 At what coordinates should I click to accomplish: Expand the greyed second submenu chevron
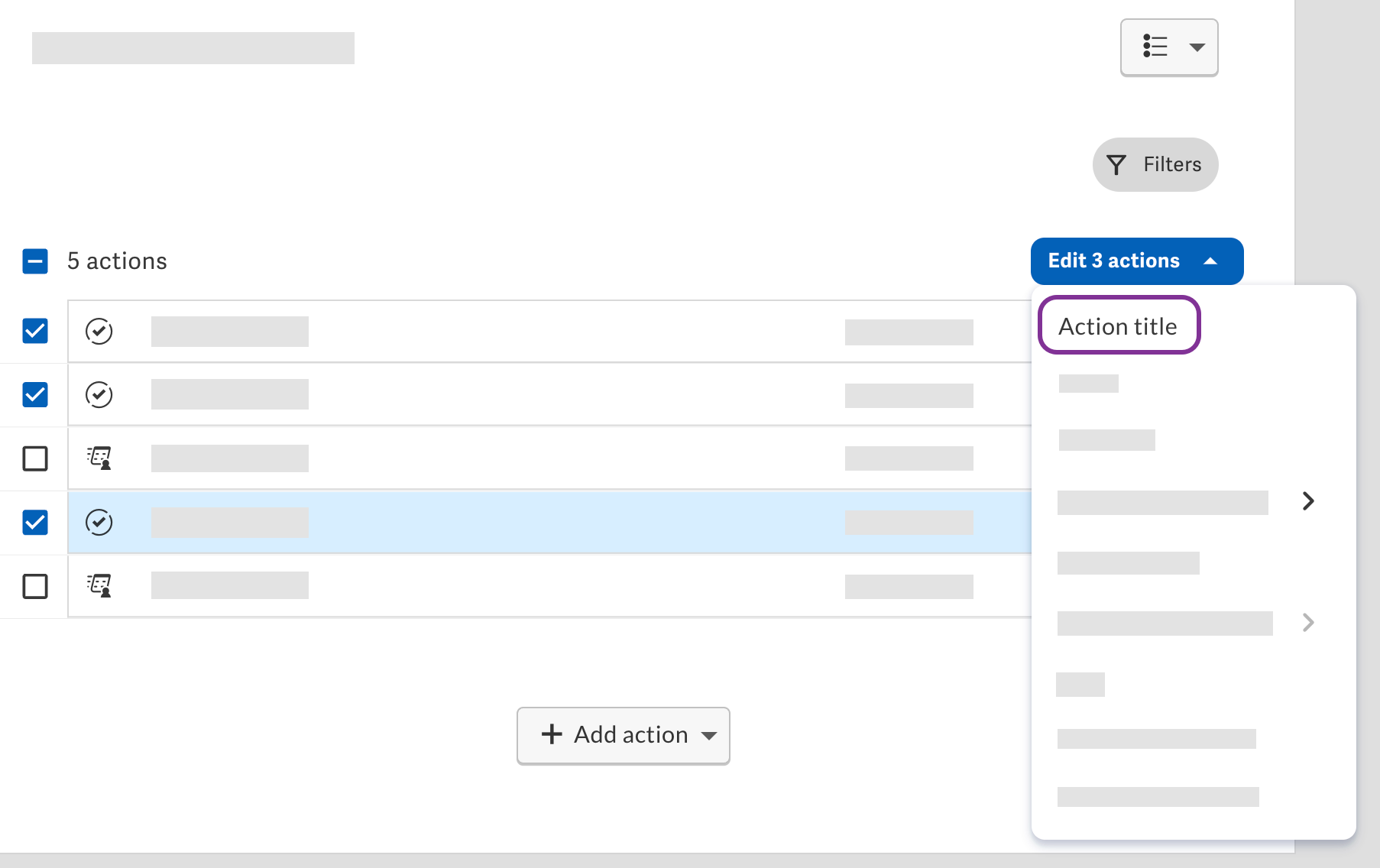[1308, 623]
